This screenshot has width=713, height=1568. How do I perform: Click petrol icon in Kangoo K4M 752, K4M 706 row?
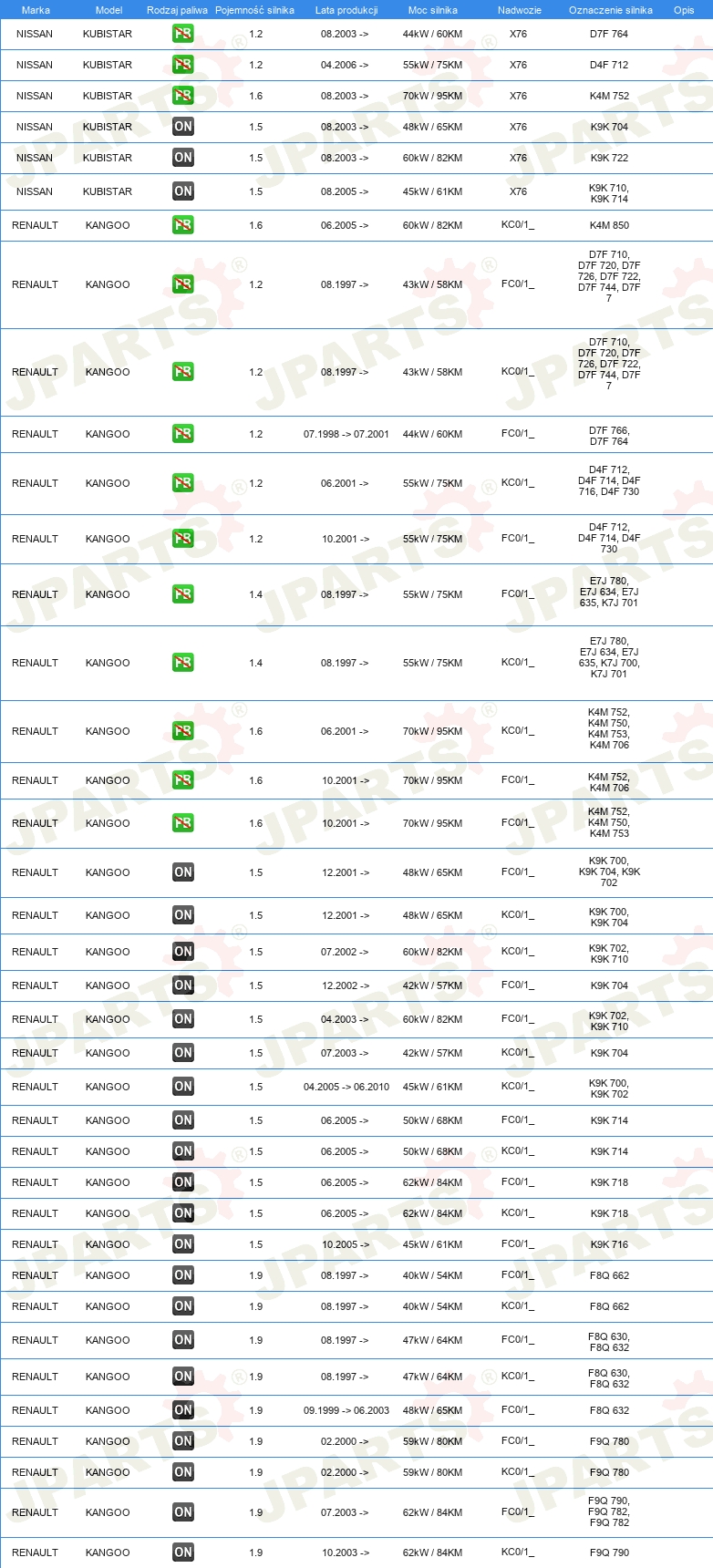click(x=183, y=780)
